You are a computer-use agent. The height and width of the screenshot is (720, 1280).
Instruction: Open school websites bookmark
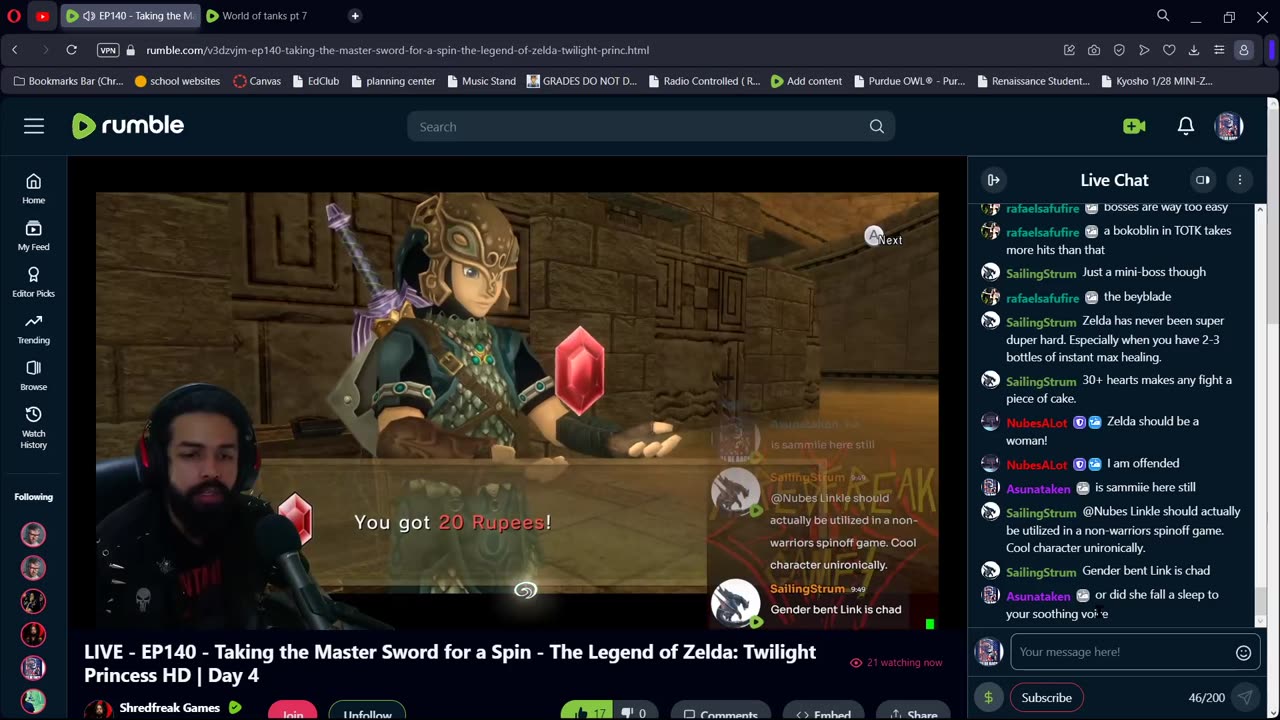pyautogui.click(x=177, y=81)
